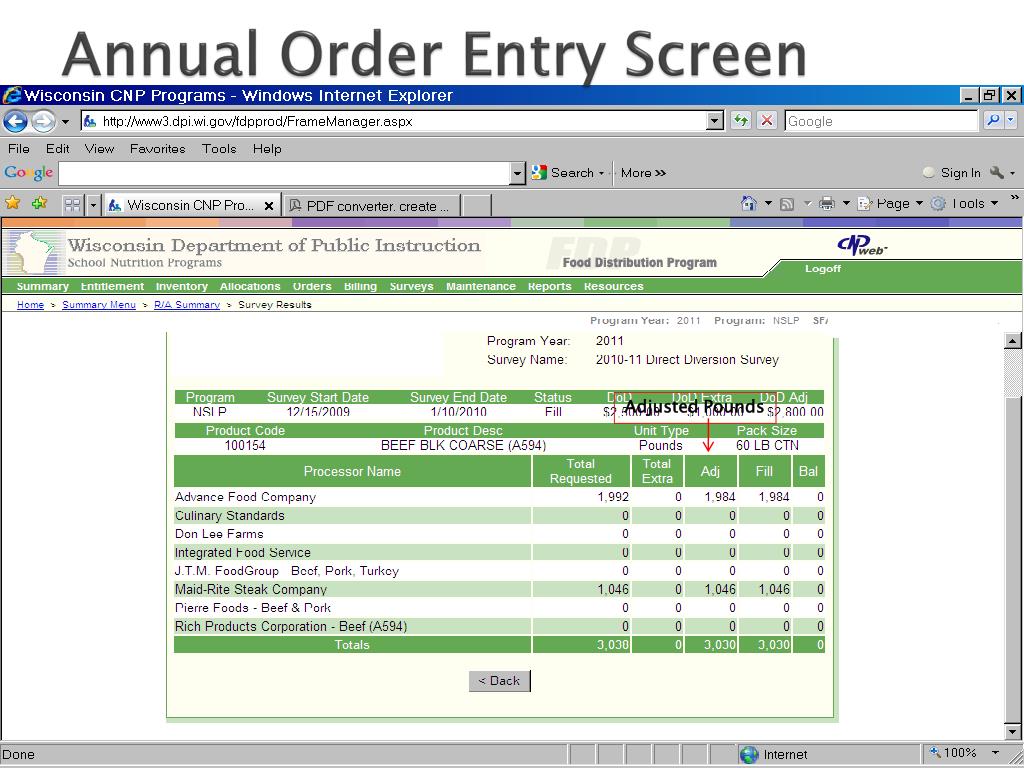Image resolution: width=1024 pixels, height=768 pixels.
Task: Open the Favorites menu
Action: click(157, 149)
